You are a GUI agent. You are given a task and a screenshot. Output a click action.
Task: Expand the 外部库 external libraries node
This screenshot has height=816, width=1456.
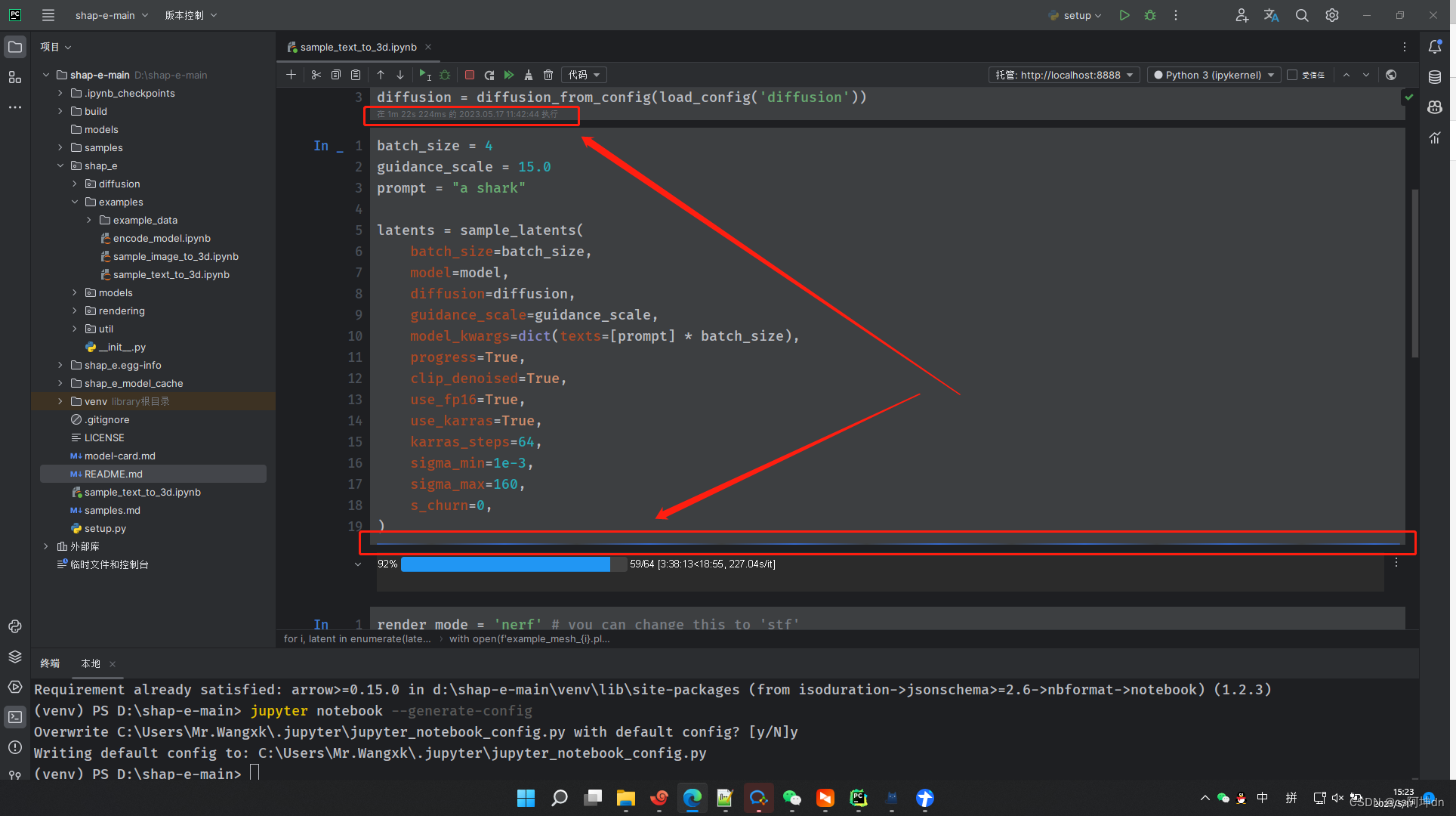point(46,546)
